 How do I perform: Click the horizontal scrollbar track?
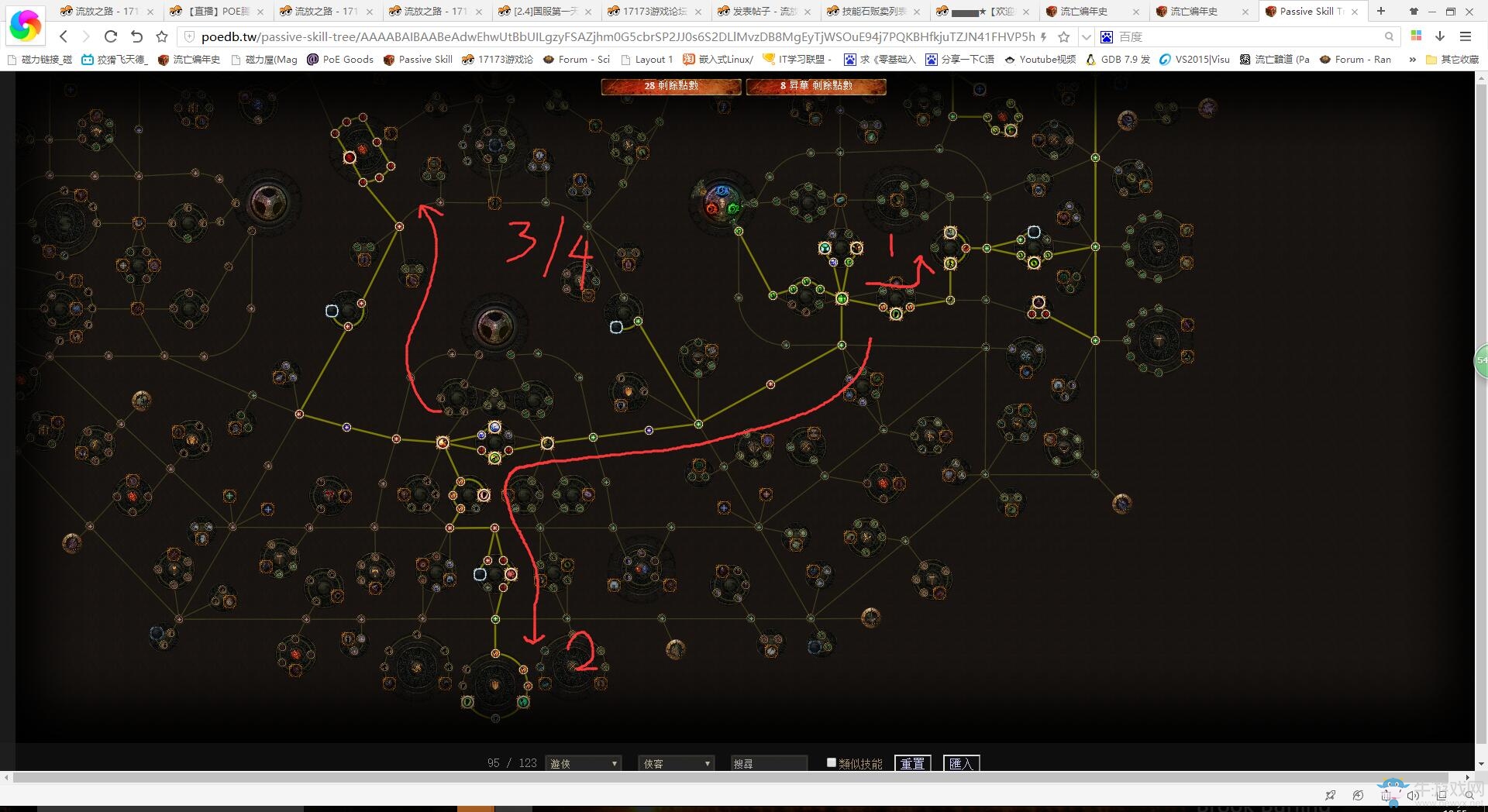point(730,777)
